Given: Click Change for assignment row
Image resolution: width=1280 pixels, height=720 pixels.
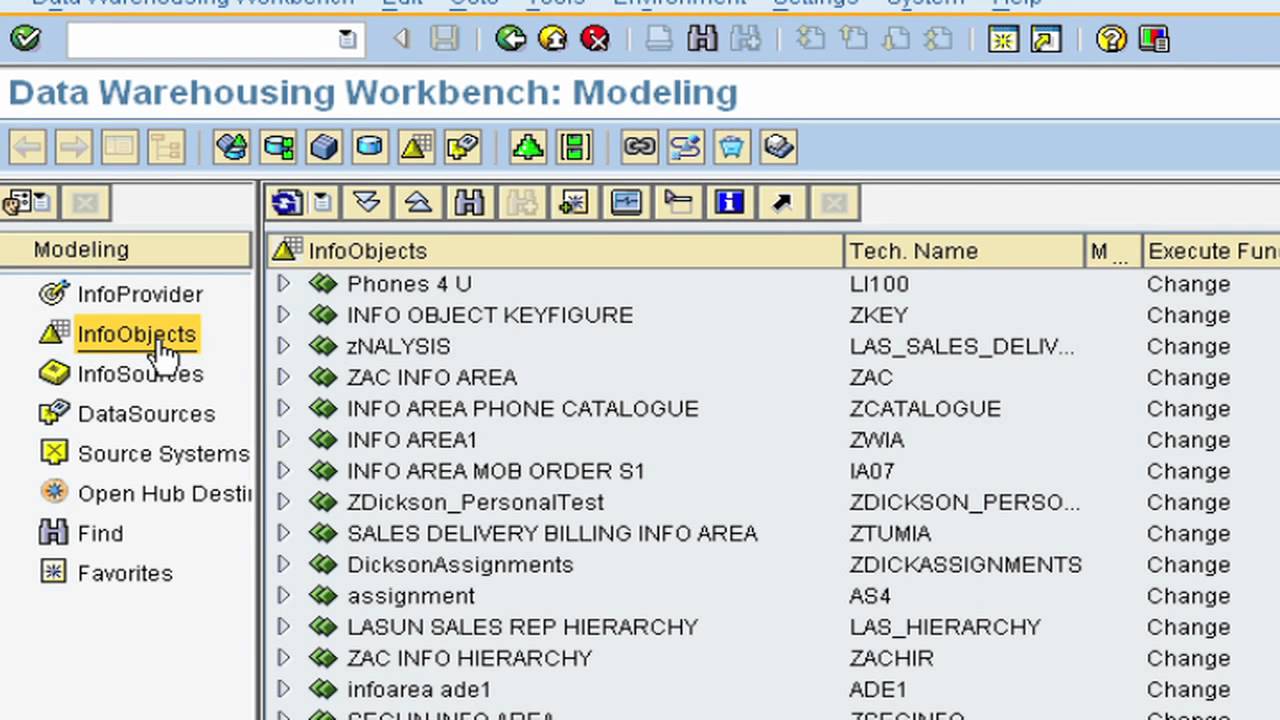Looking at the screenshot, I should coord(1188,596).
